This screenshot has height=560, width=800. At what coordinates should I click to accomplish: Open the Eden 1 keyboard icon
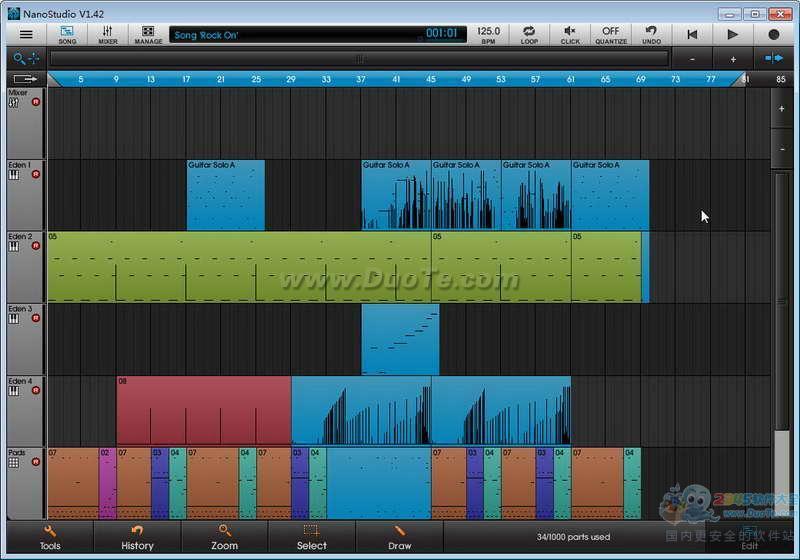[x=14, y=175]
